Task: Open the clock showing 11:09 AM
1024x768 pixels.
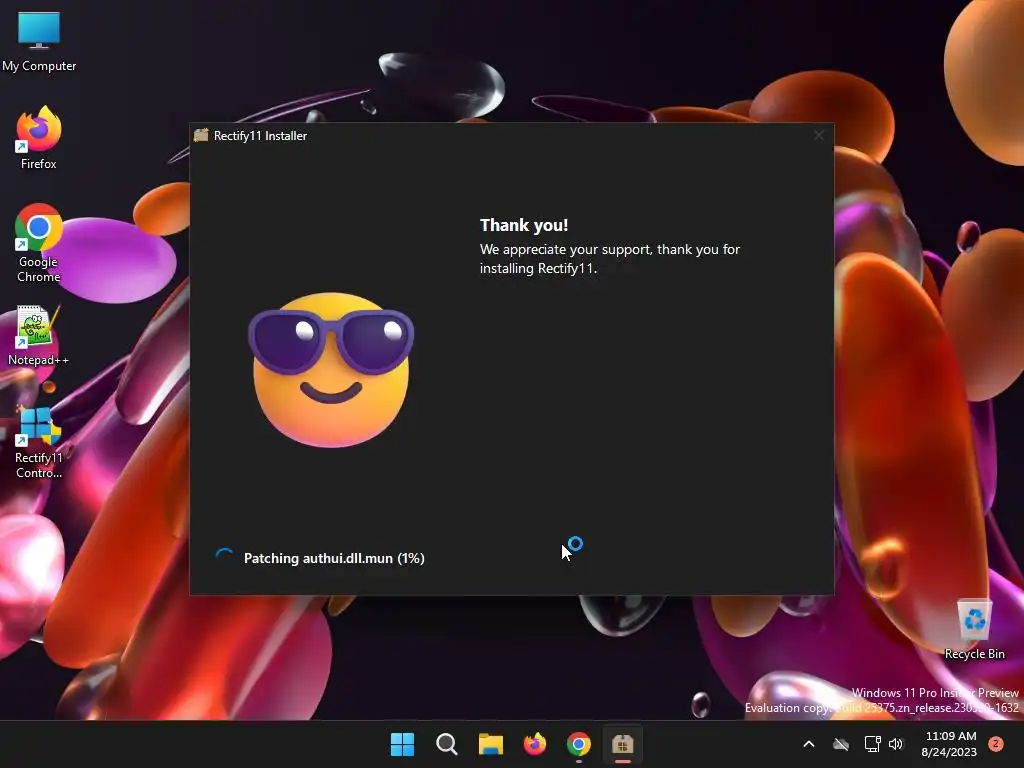Action: point(950,744)
